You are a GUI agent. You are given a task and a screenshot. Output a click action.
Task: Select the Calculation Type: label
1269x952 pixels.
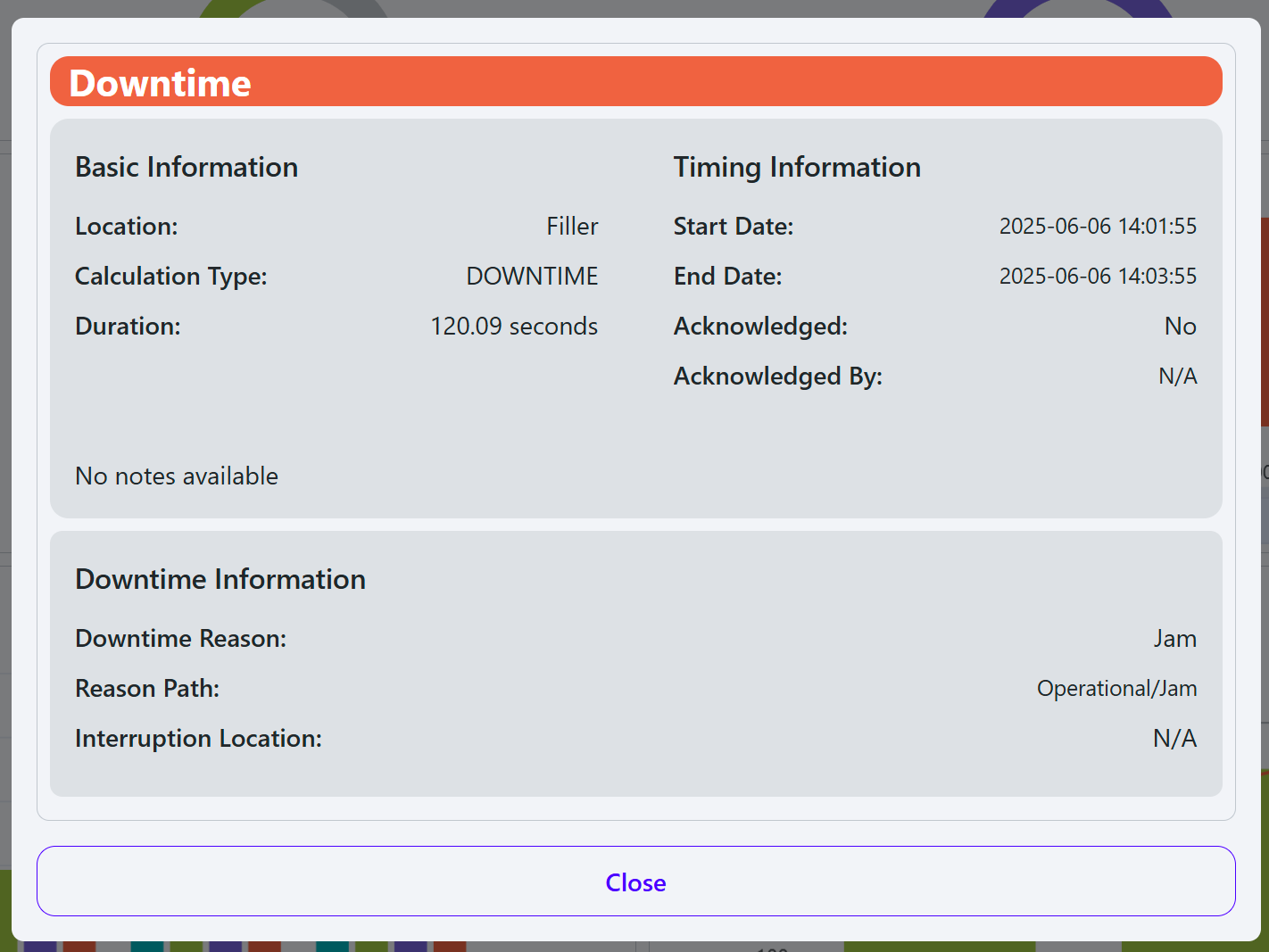click(171, 277)
